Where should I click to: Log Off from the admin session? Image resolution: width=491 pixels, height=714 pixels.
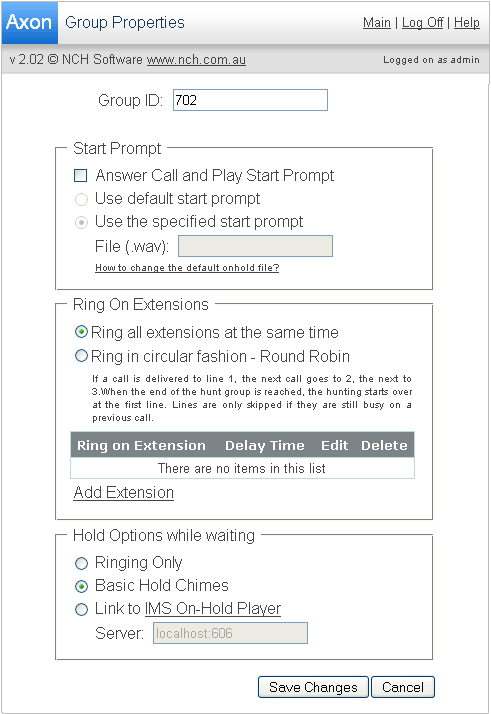coord(422,22)
